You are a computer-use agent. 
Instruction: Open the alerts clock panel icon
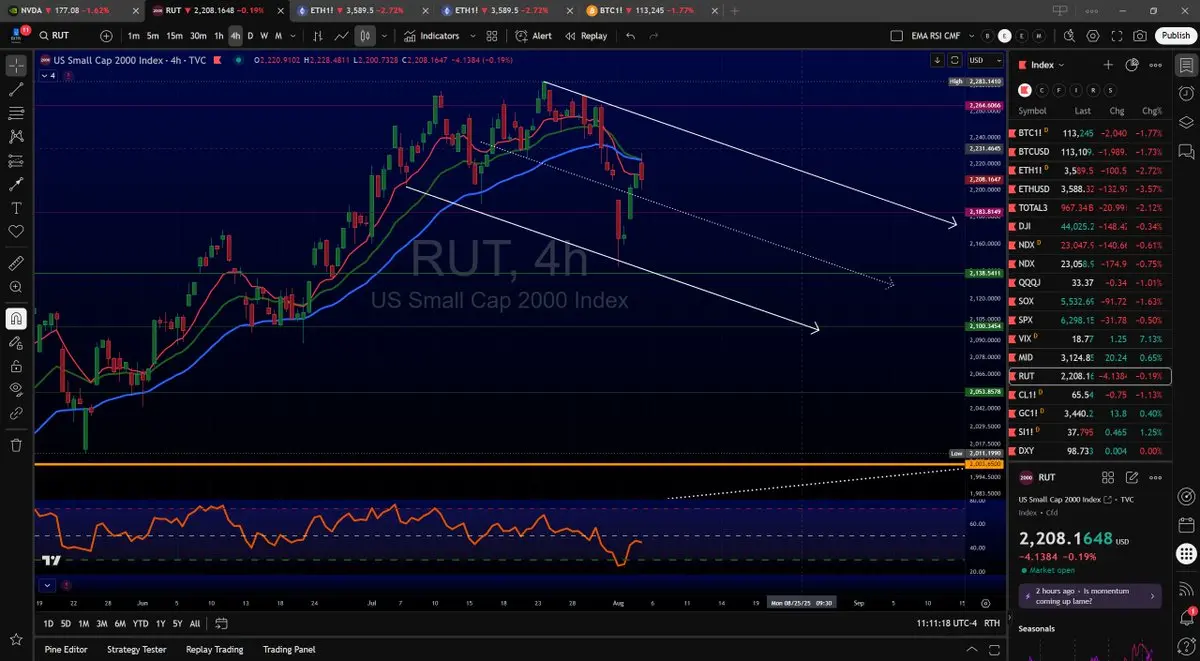pyautogui.click(x=1186, y=93)
